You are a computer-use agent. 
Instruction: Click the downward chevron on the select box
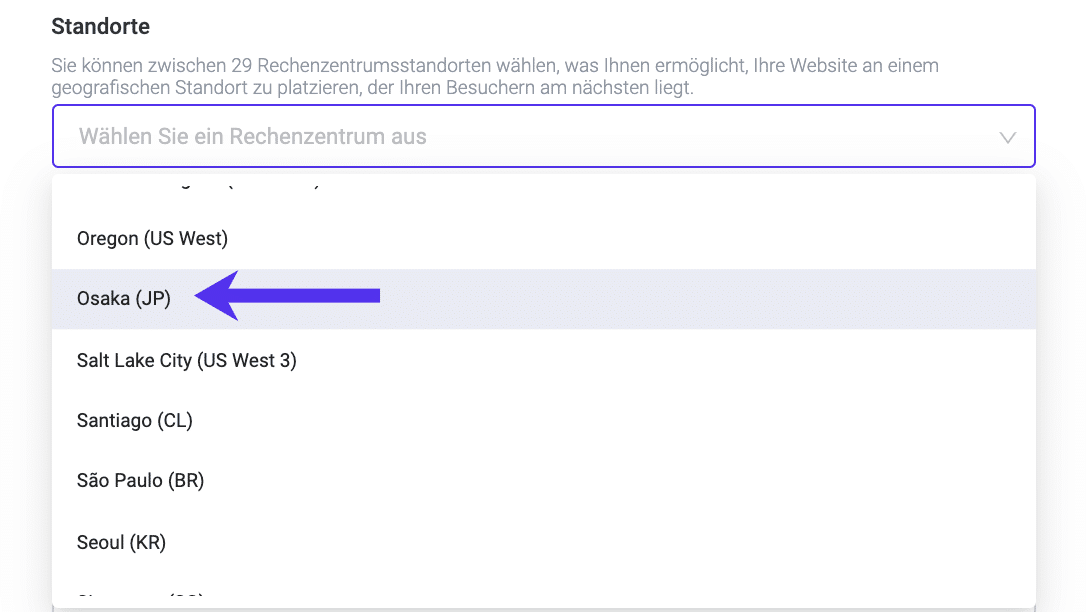1007,136
